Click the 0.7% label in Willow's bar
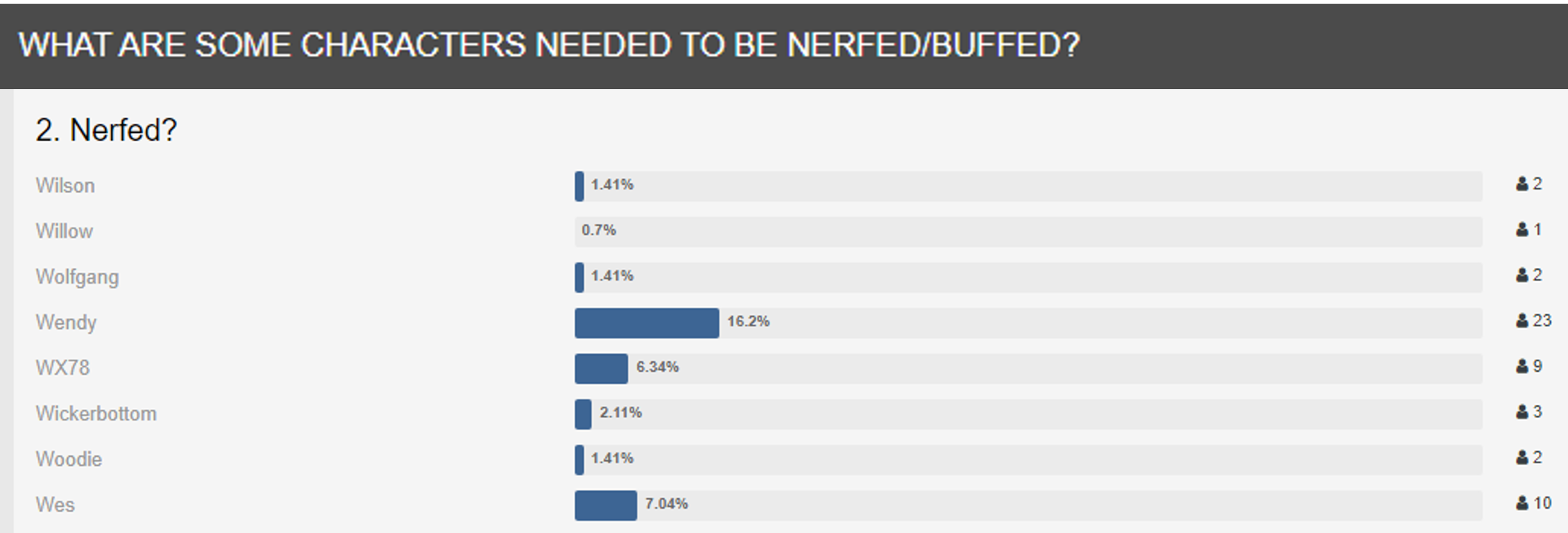Image resolution: width=1568 pixels, height=533 pixels. pyautogui.click(x=599, y=230)
